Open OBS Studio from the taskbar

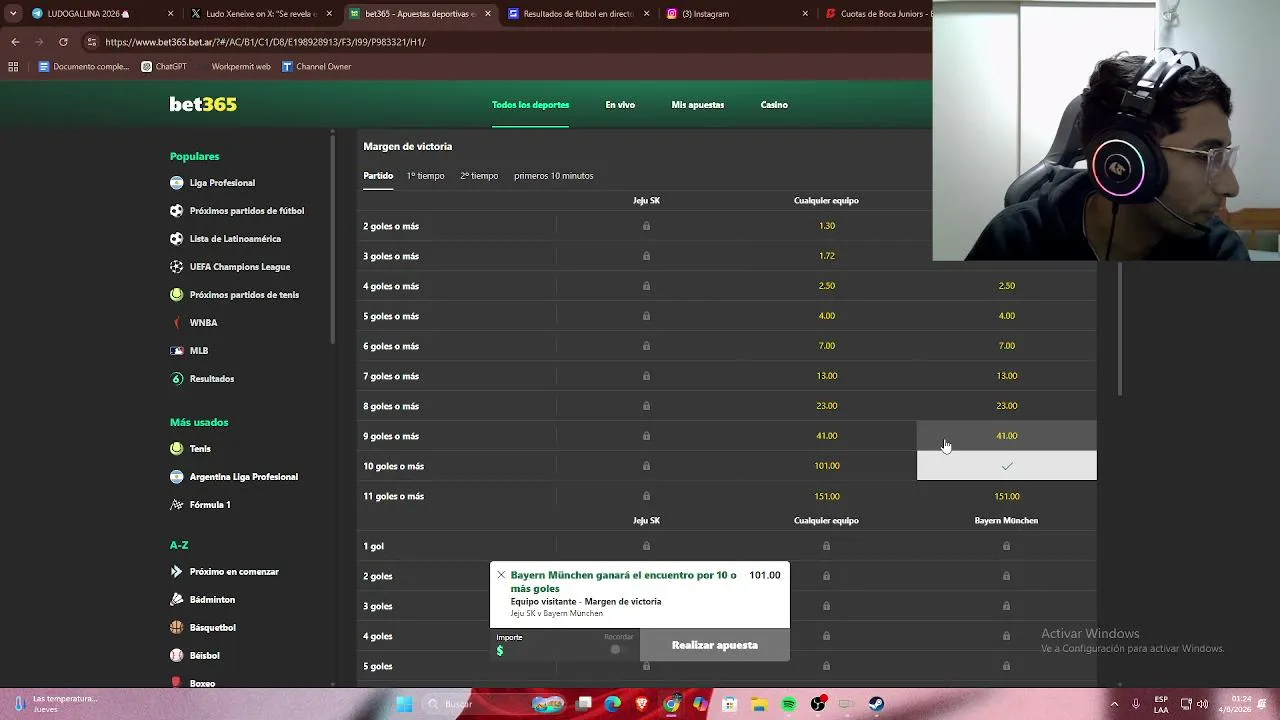[x=818, y=704]
